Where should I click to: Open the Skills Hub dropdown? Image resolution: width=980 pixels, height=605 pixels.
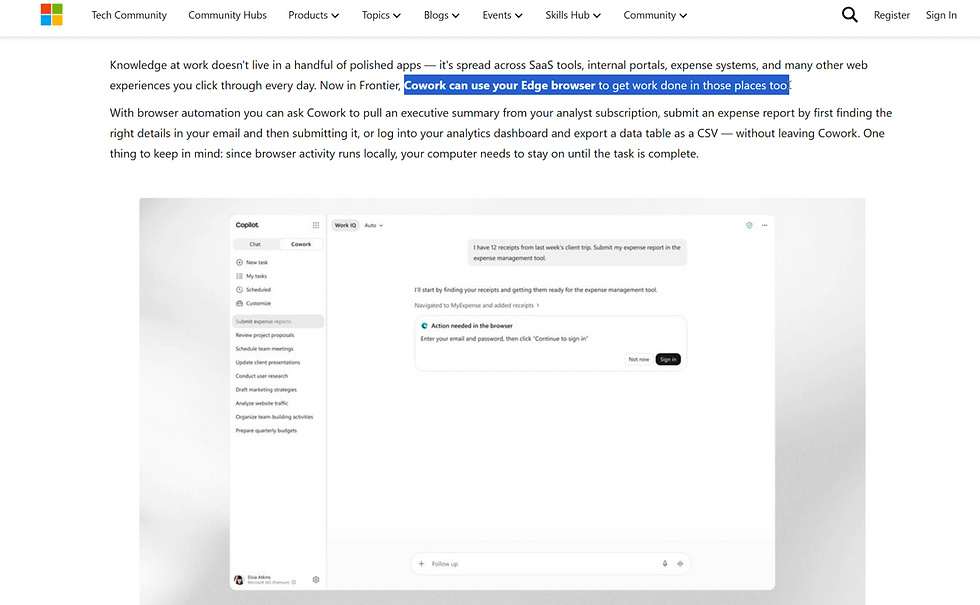tap(572, 15)
